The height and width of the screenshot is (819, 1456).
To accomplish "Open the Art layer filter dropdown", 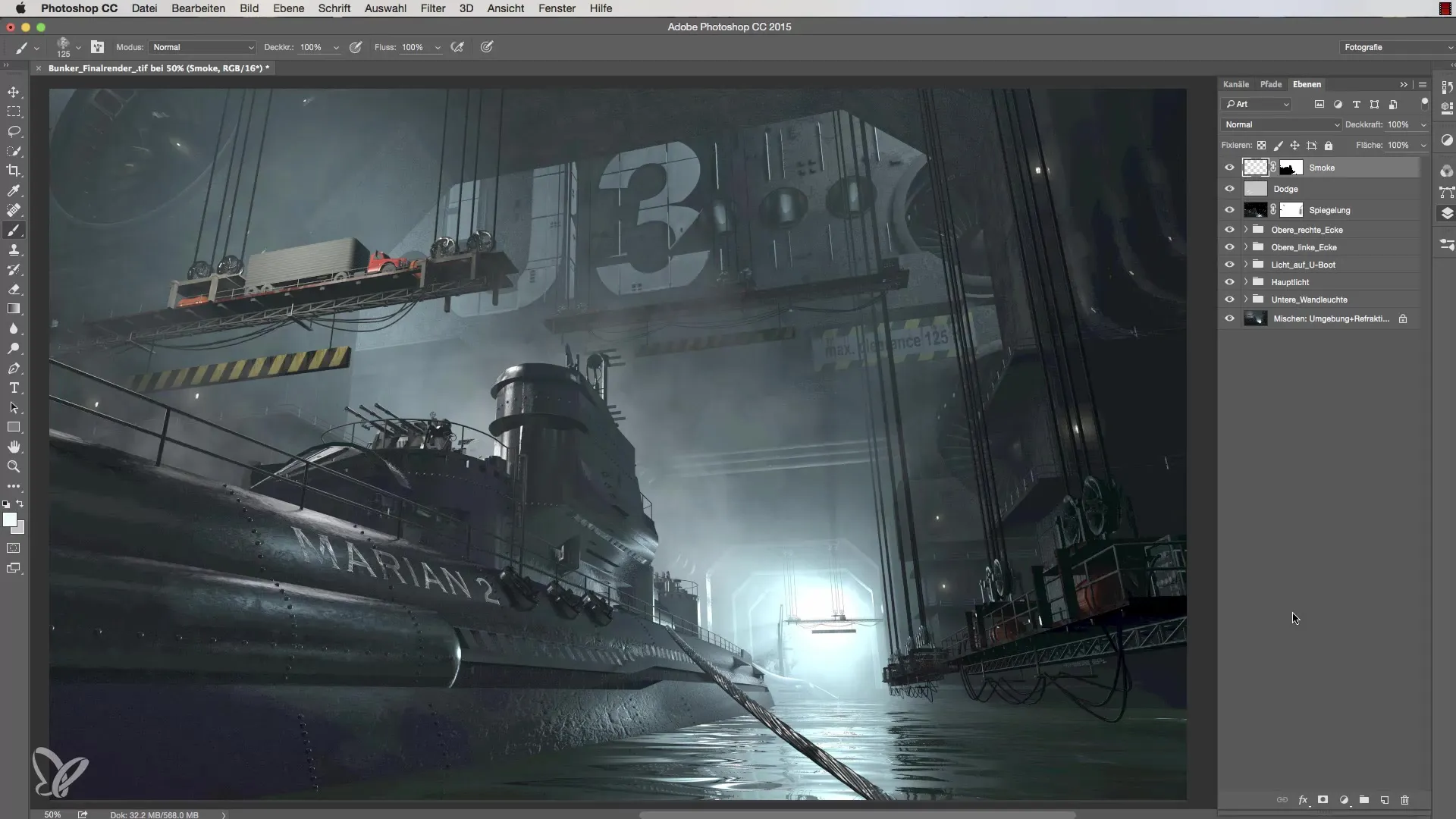I will (1257, 104).
